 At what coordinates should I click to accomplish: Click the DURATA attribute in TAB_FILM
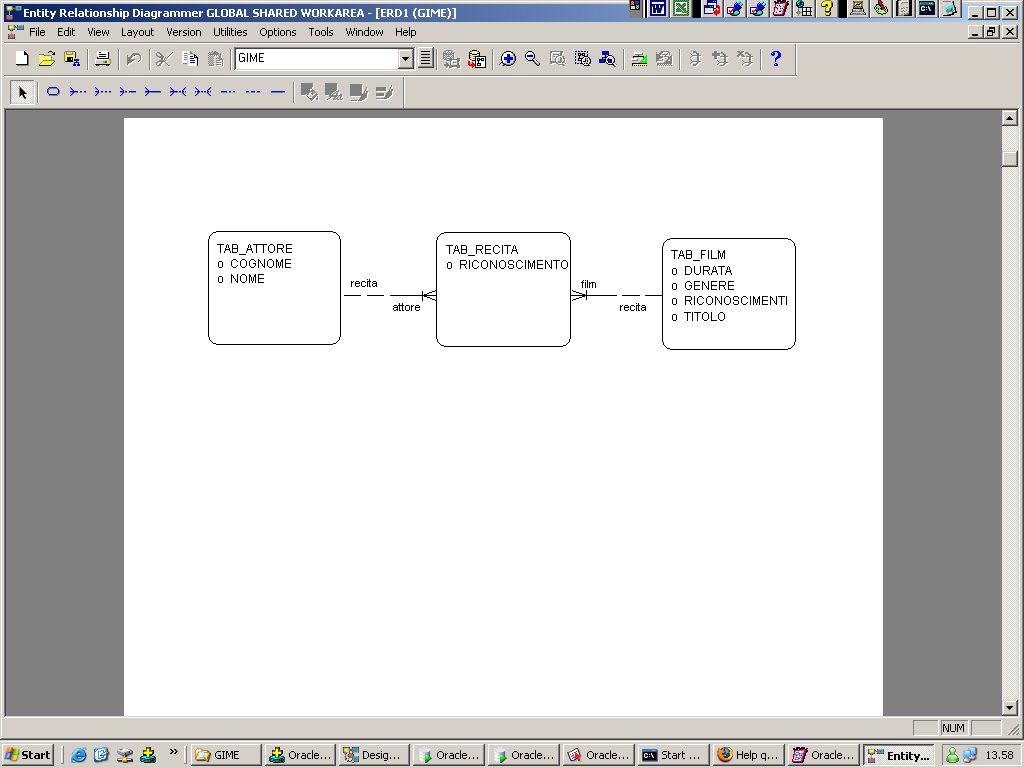tap(708, 271)
